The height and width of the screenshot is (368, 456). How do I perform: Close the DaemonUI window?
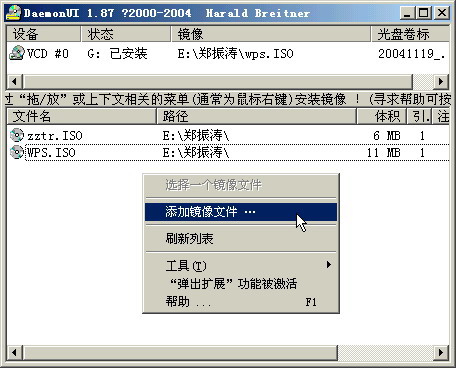[442, 13]
